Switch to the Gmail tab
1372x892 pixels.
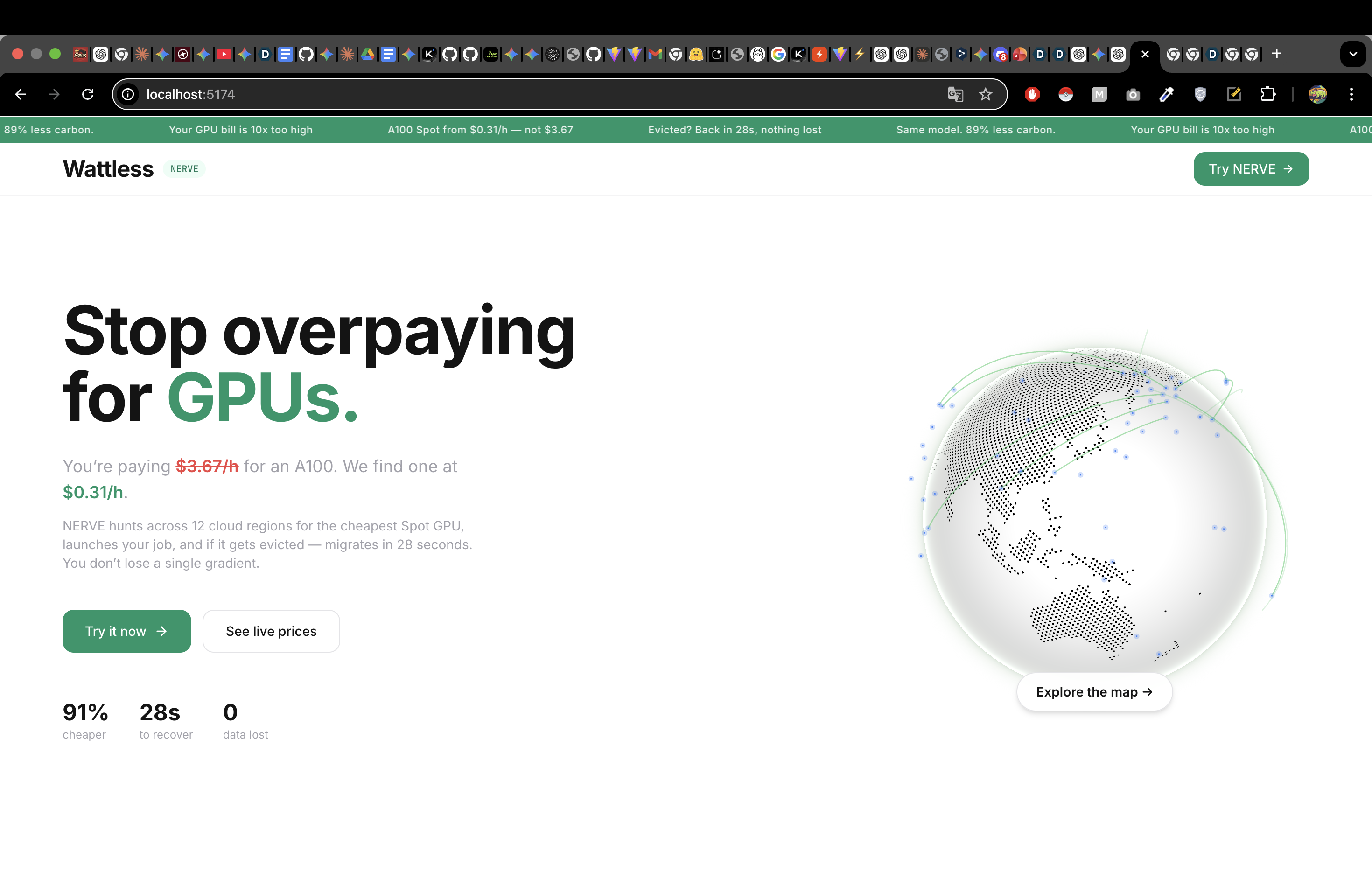click(x=655, y=54)
